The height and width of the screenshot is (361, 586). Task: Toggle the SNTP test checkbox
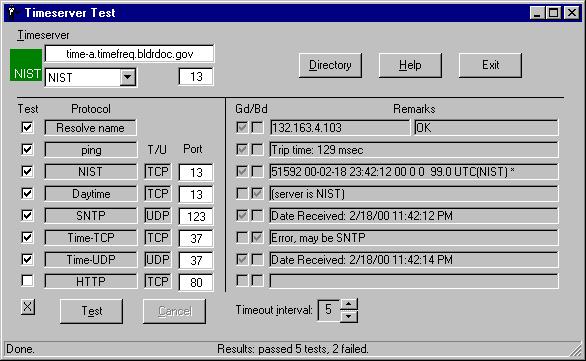[x=27, y=215]
